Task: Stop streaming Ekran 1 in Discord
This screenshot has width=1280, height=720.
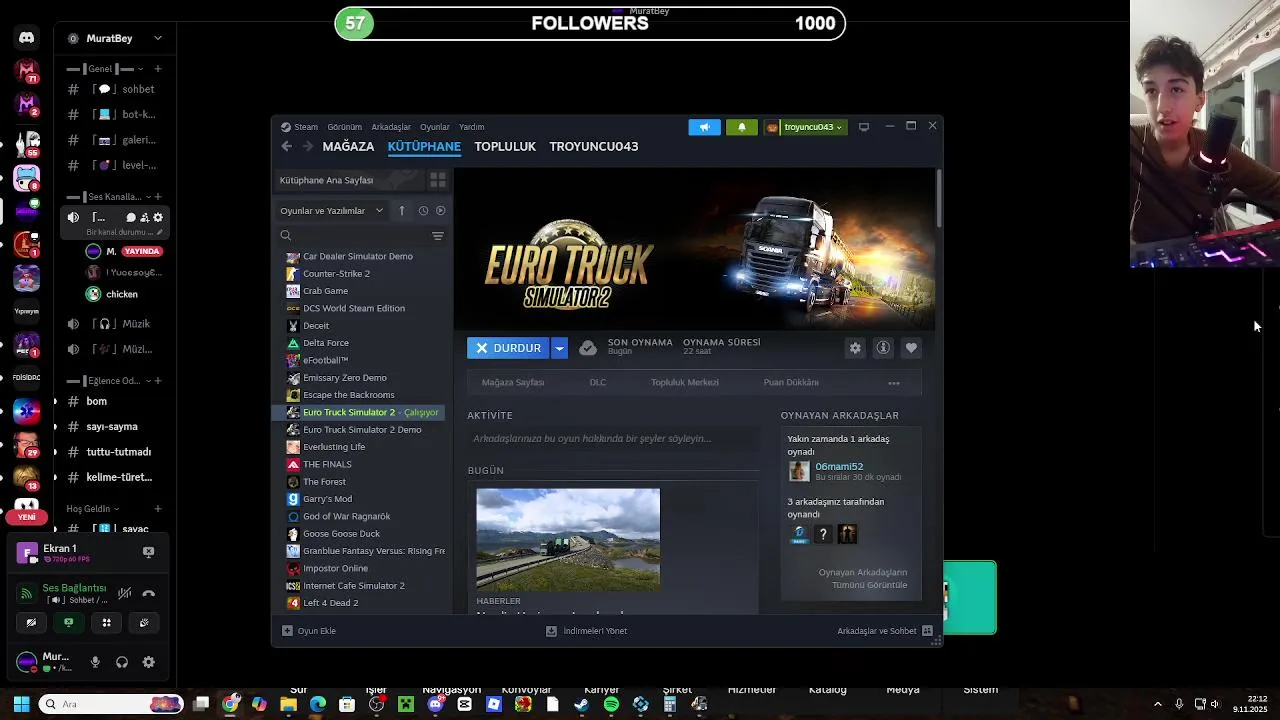Action: (149, 552)
